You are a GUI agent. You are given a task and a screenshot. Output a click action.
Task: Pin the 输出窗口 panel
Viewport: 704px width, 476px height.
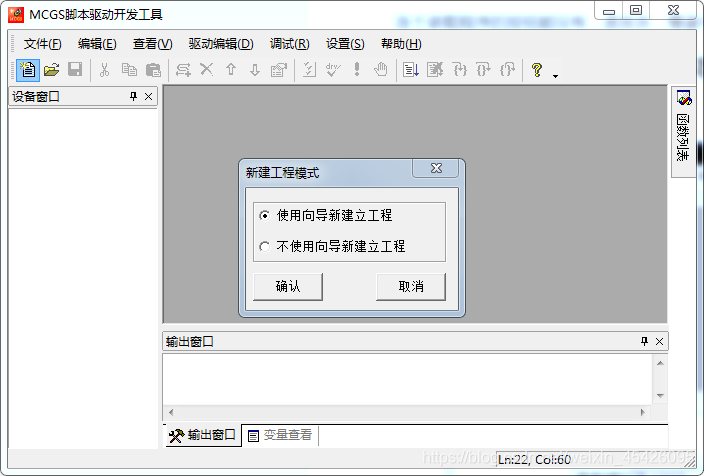click(x=645, y=341)
